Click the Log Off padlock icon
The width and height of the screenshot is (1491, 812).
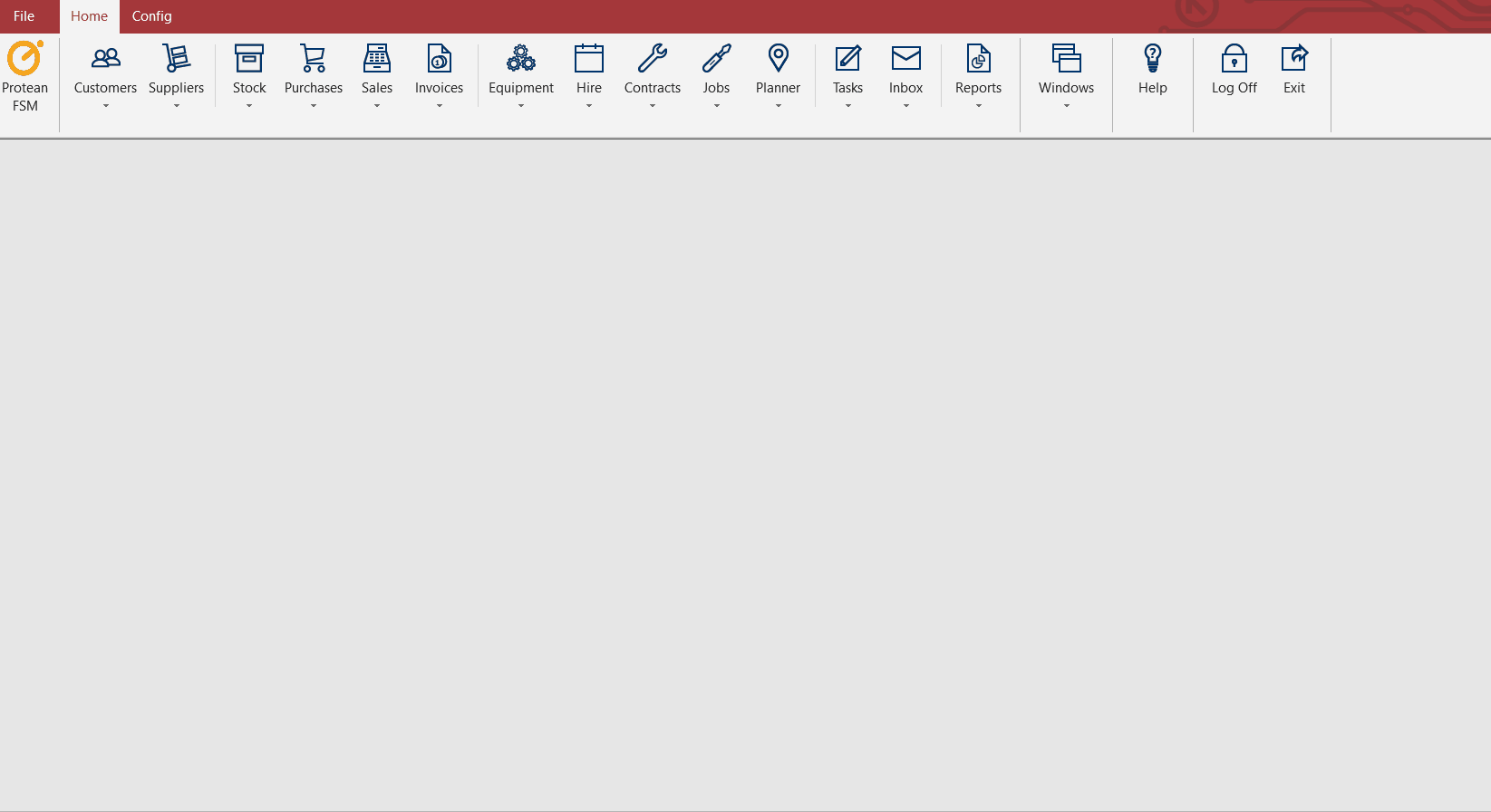(1234, 58)
